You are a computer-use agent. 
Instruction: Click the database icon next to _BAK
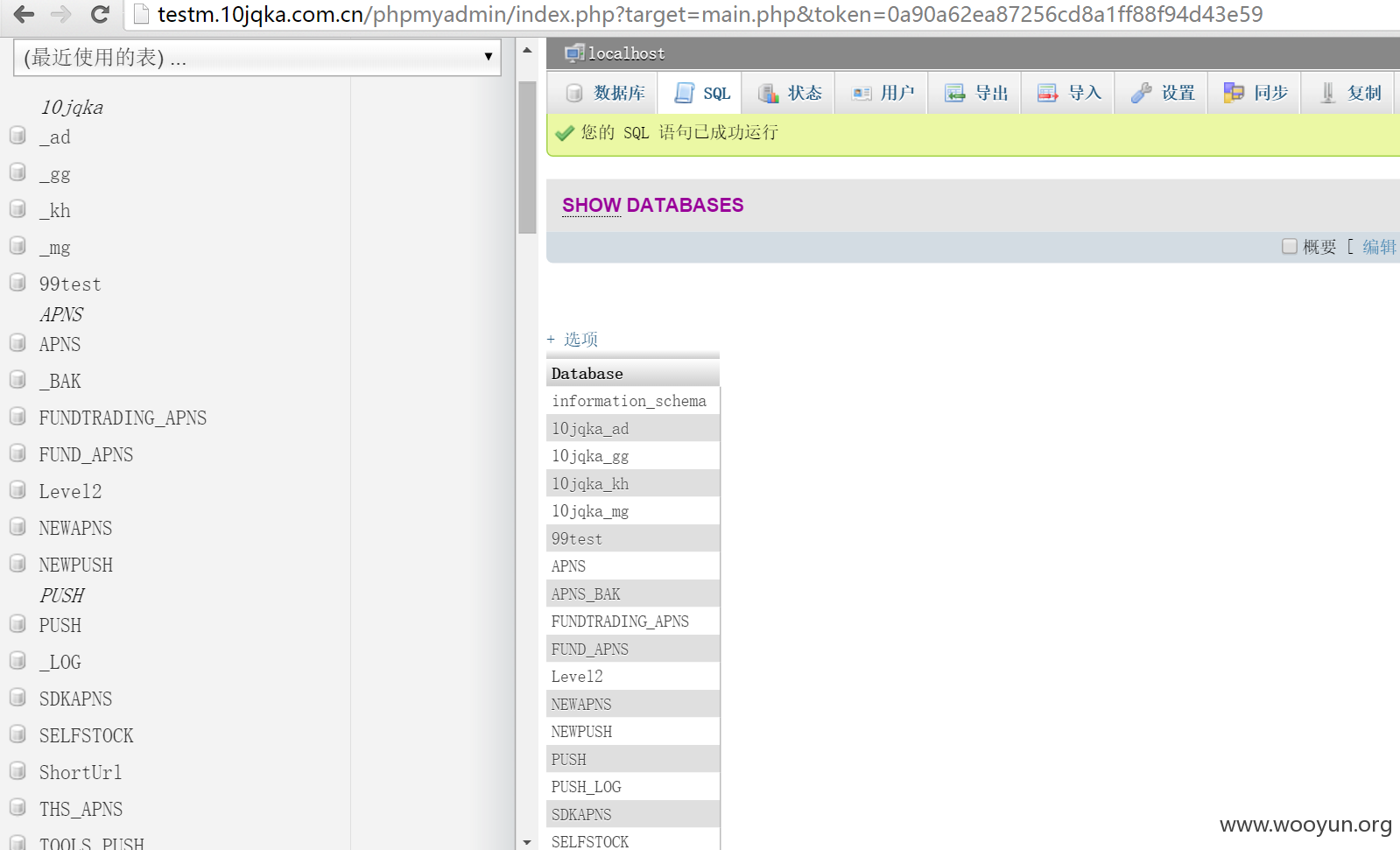point(18,379)
